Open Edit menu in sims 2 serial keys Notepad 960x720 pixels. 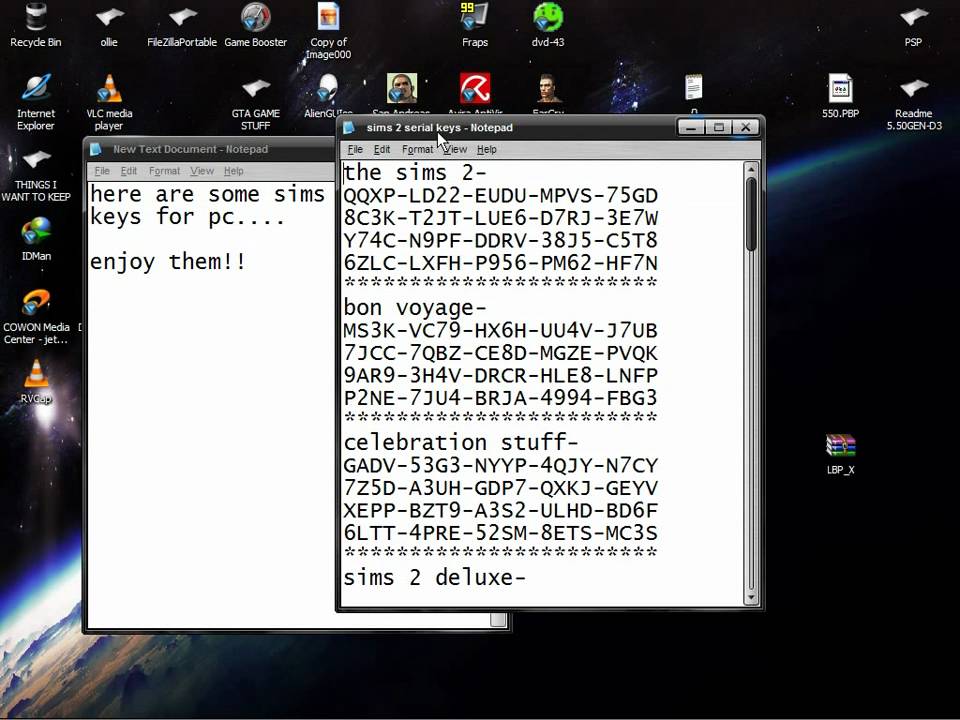coord(382,149)
